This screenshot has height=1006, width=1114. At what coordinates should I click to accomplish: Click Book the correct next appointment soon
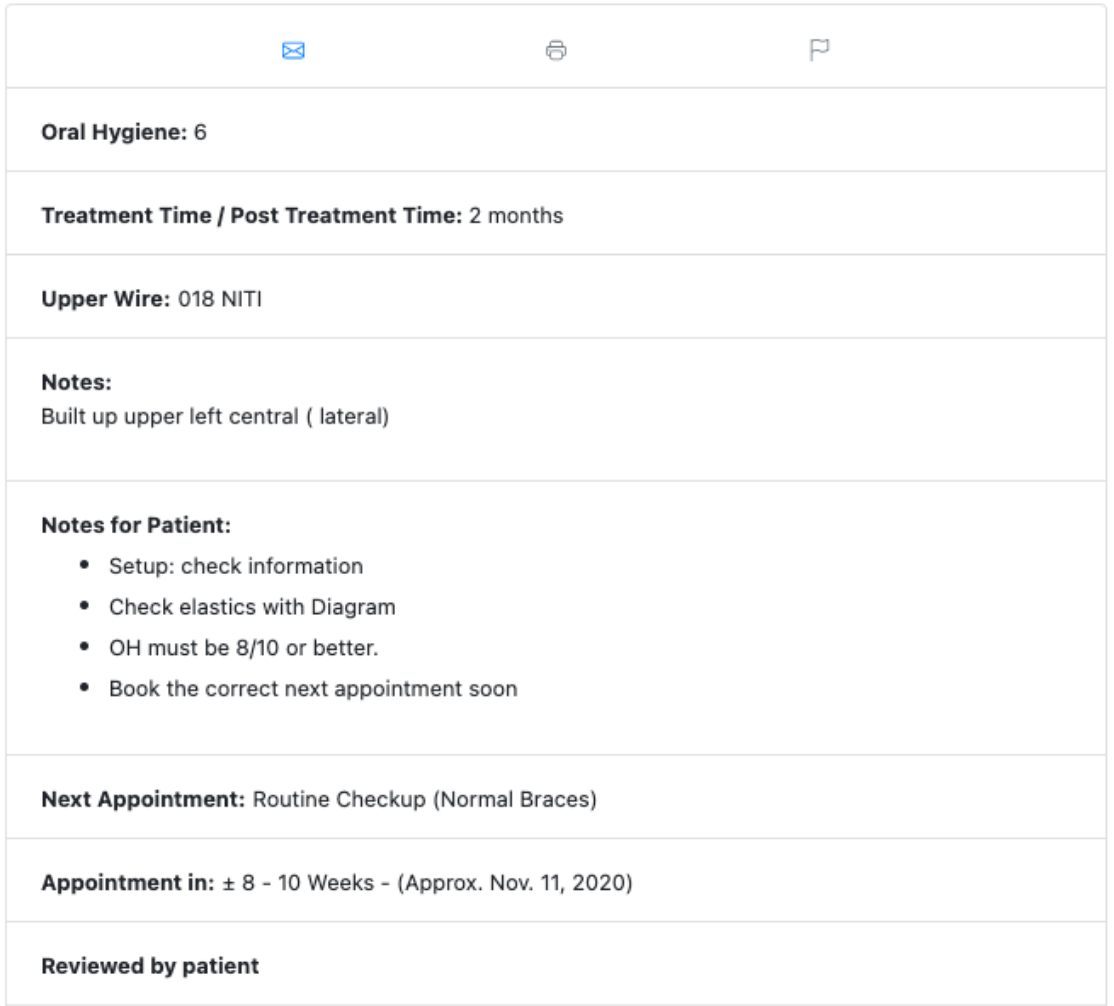tap(313, 689)
